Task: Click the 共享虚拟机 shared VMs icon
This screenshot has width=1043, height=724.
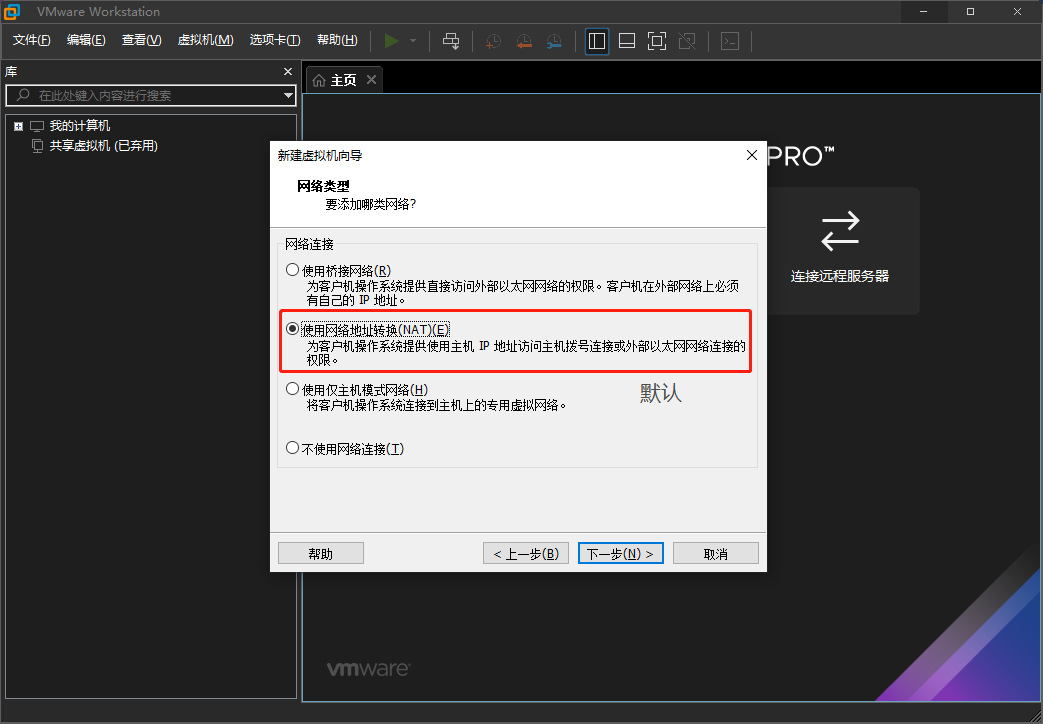Action: pyautogui.click(x=38, y=146)
